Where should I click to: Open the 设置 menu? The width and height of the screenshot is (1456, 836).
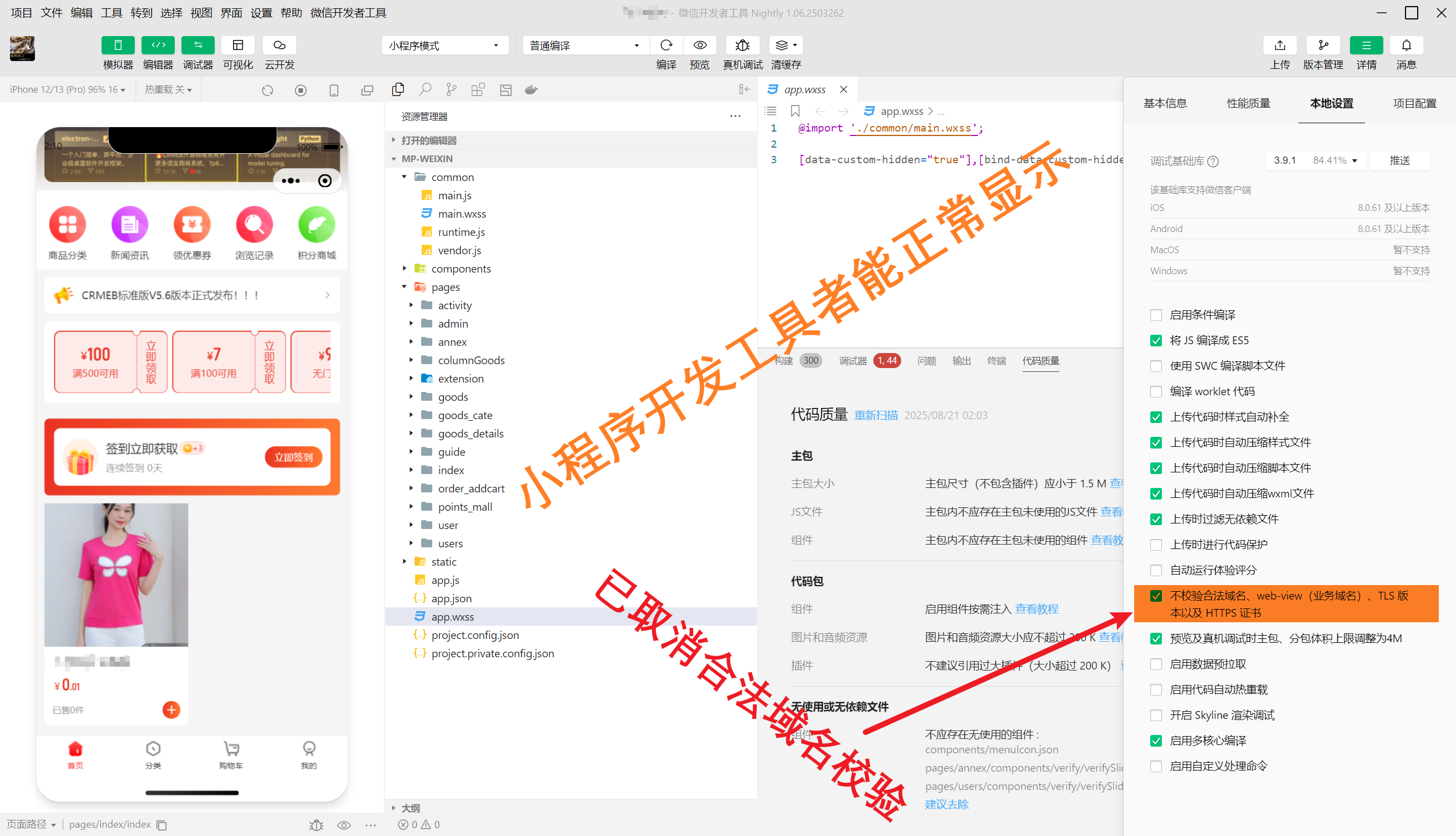coord(261,13)
